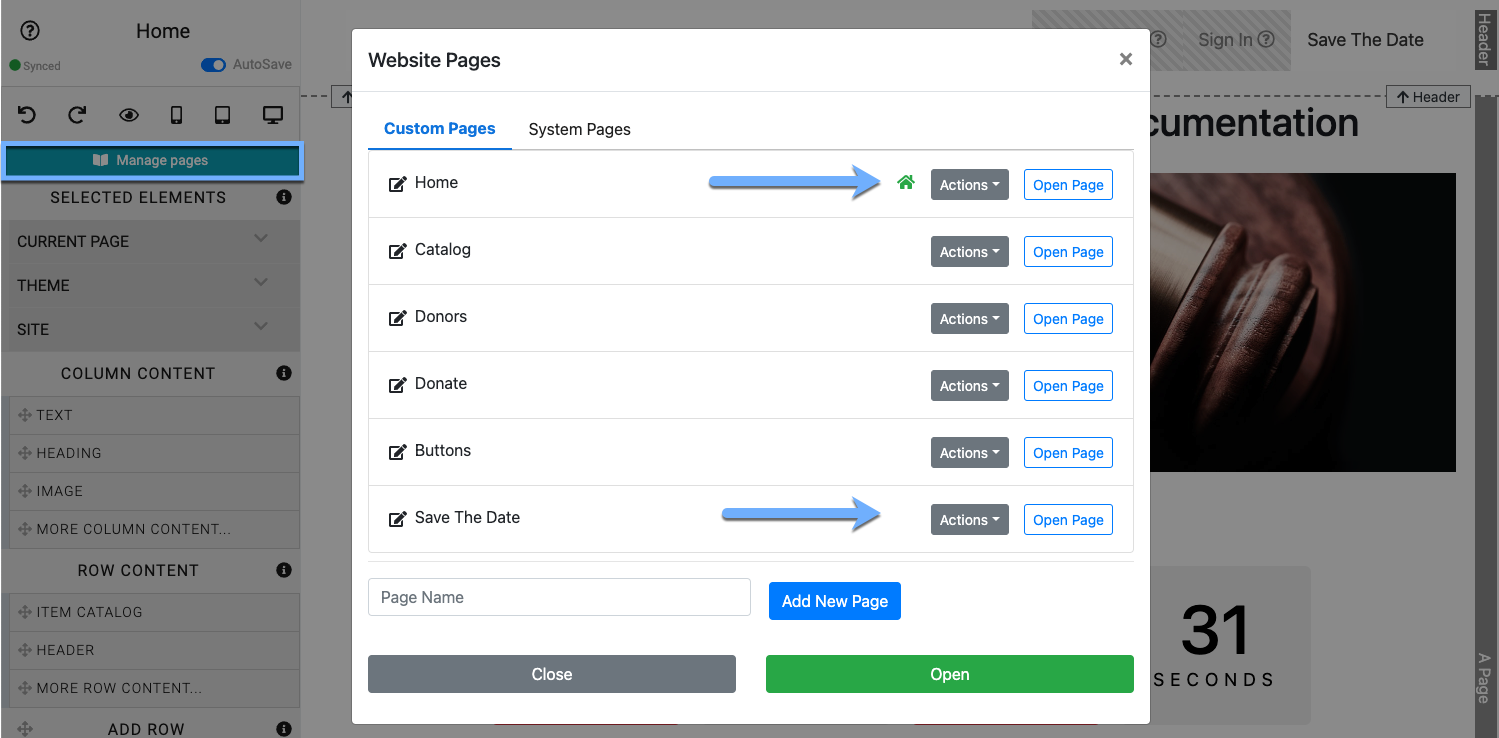Click the undo arrow icon
This screenshot has height=738, width=1499.
[x=27, y=115]
